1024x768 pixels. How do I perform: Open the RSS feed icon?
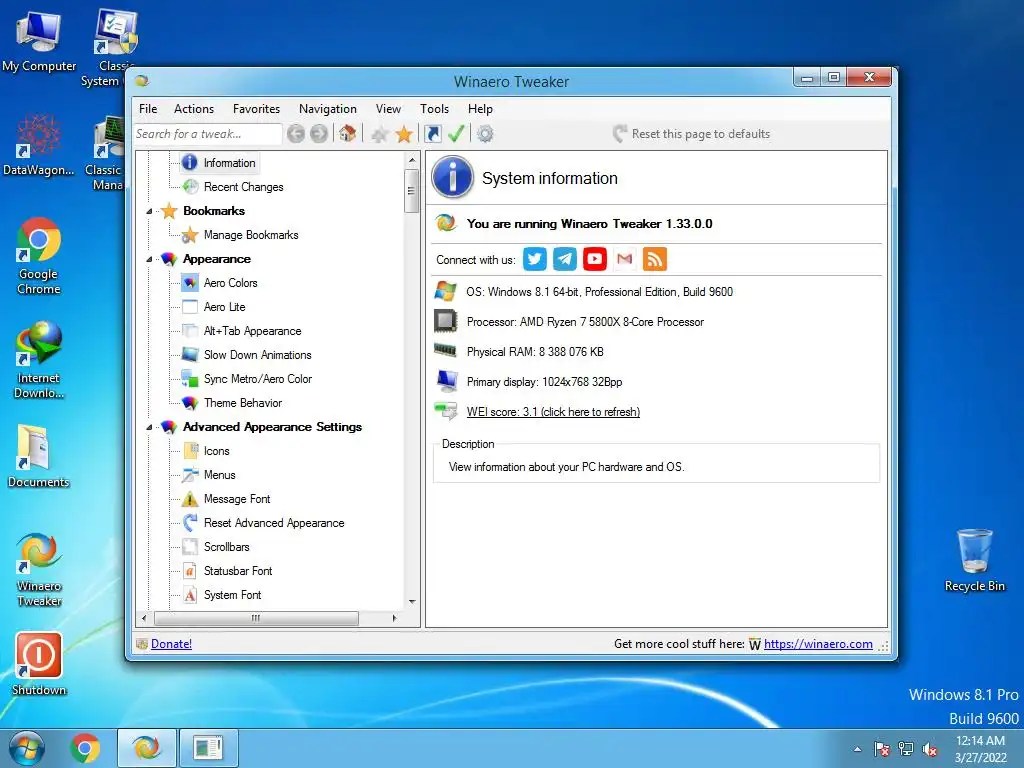pyautogui.click(x=655, y=259)
